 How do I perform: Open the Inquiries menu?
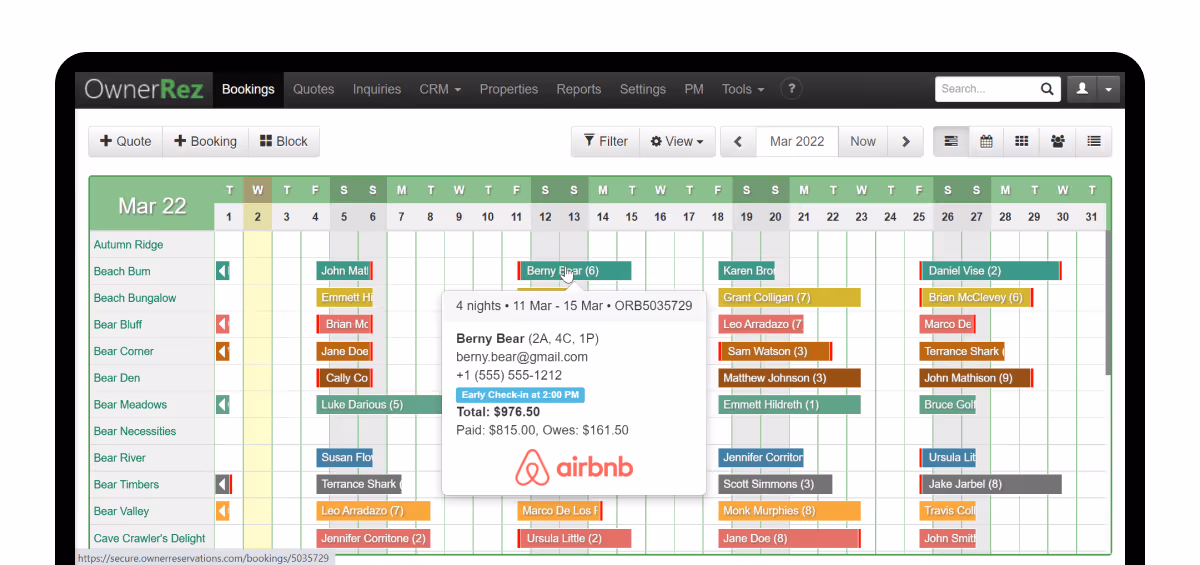pos(377,89)
